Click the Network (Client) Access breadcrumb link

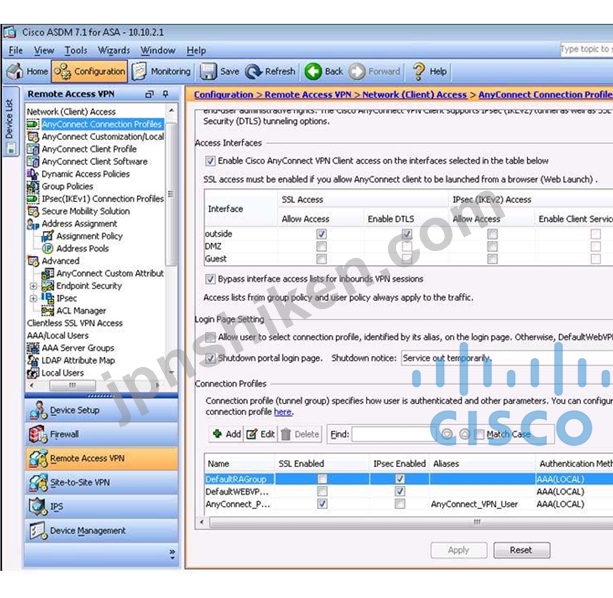[x=414, y=95]
